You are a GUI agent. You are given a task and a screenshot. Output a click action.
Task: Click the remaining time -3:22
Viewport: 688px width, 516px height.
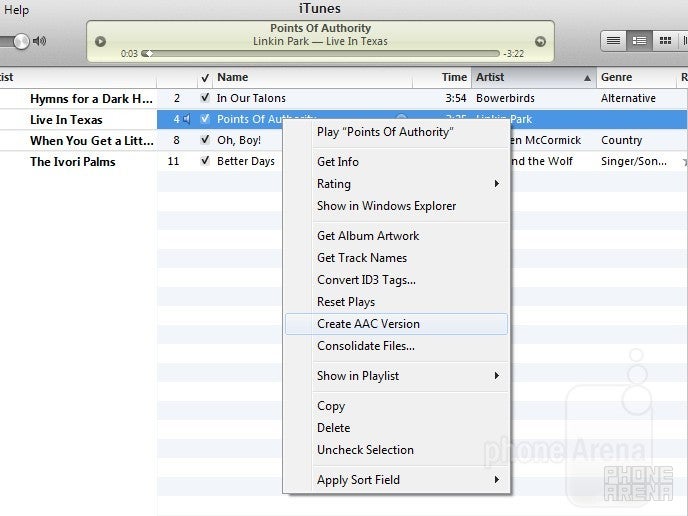point(514,54)
